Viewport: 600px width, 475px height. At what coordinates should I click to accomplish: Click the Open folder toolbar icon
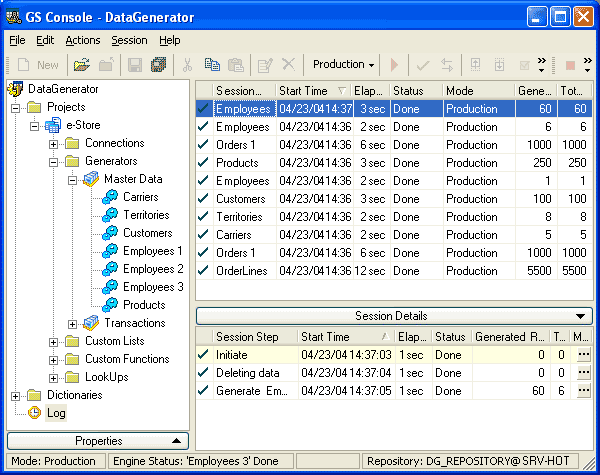click(x=82, y=65)
